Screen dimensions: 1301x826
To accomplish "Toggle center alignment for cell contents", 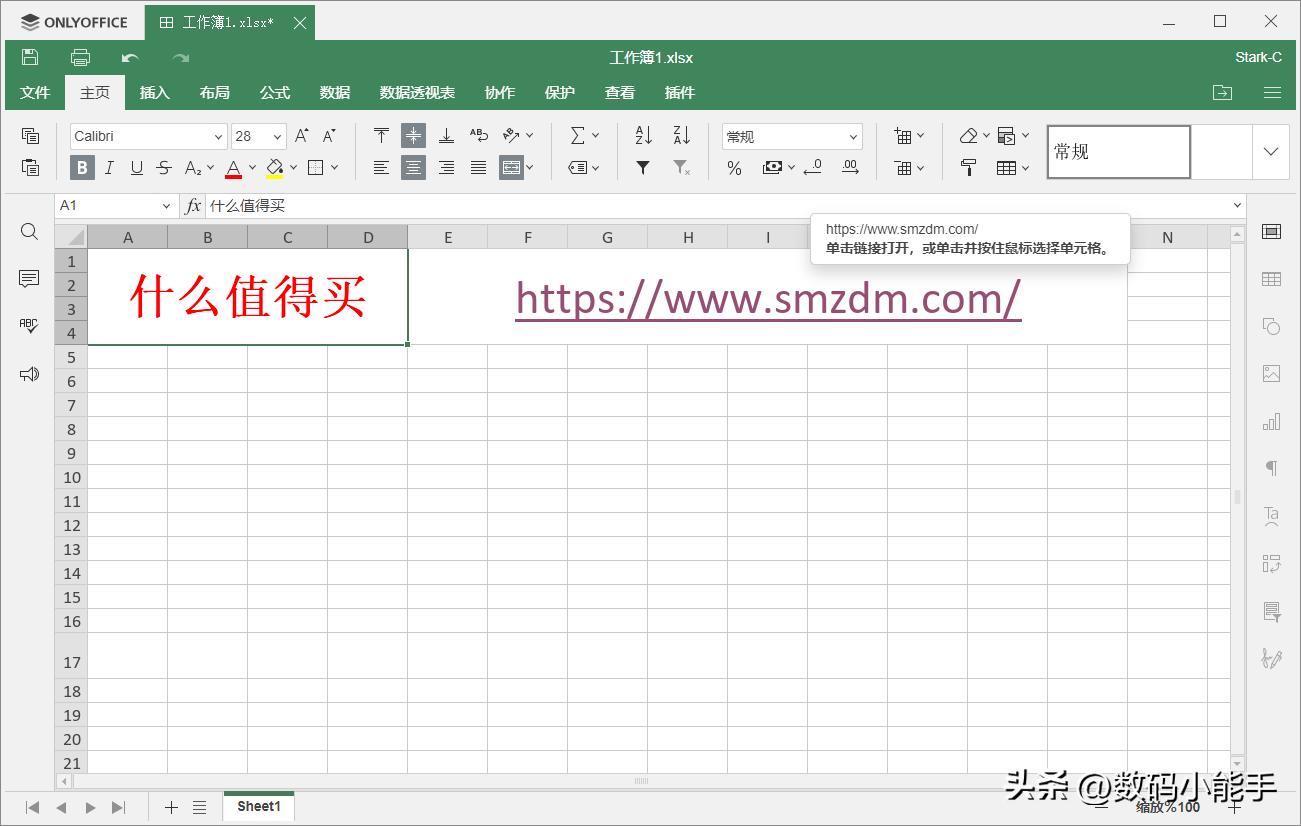I will tap(413, 167).
